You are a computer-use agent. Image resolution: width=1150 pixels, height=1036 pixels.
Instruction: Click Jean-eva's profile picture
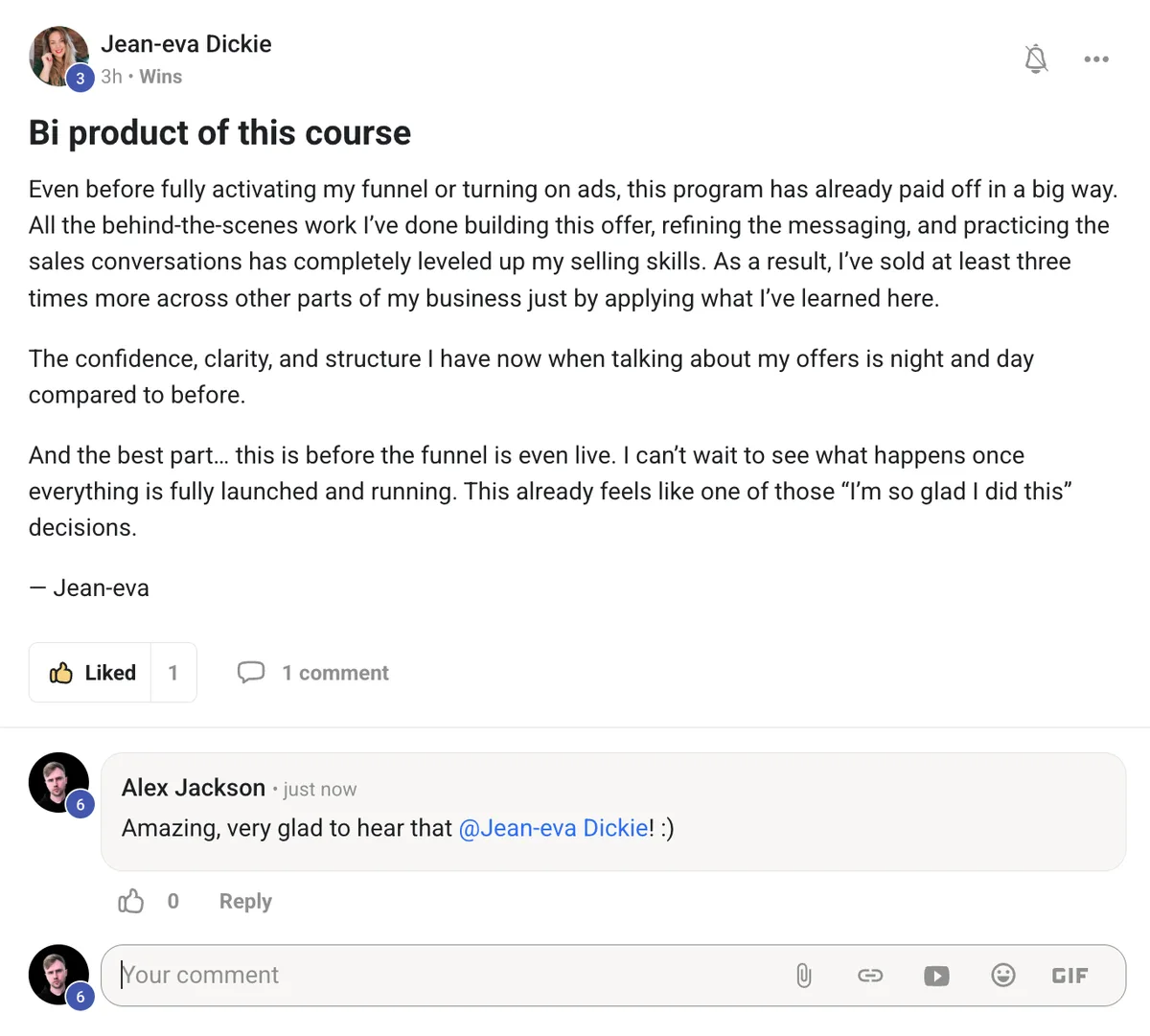[x=58, y=51]
